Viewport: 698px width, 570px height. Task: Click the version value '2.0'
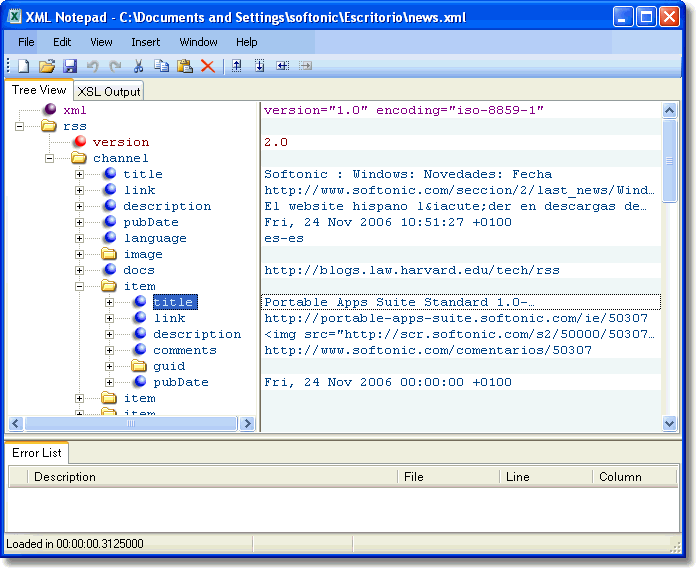click(x=276, y=142)
